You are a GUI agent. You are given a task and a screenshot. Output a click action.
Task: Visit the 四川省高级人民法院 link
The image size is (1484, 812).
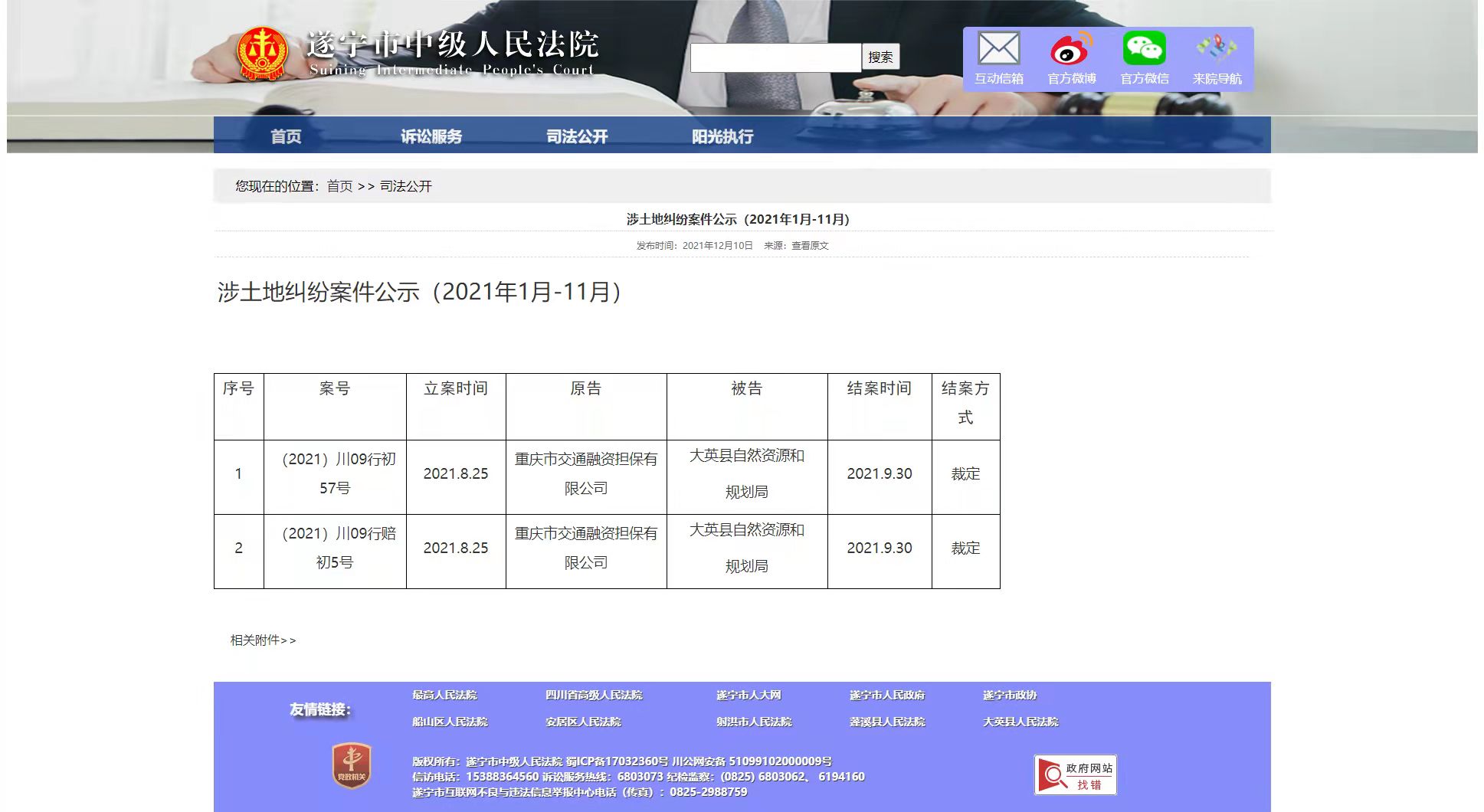(x=594, y=696)
